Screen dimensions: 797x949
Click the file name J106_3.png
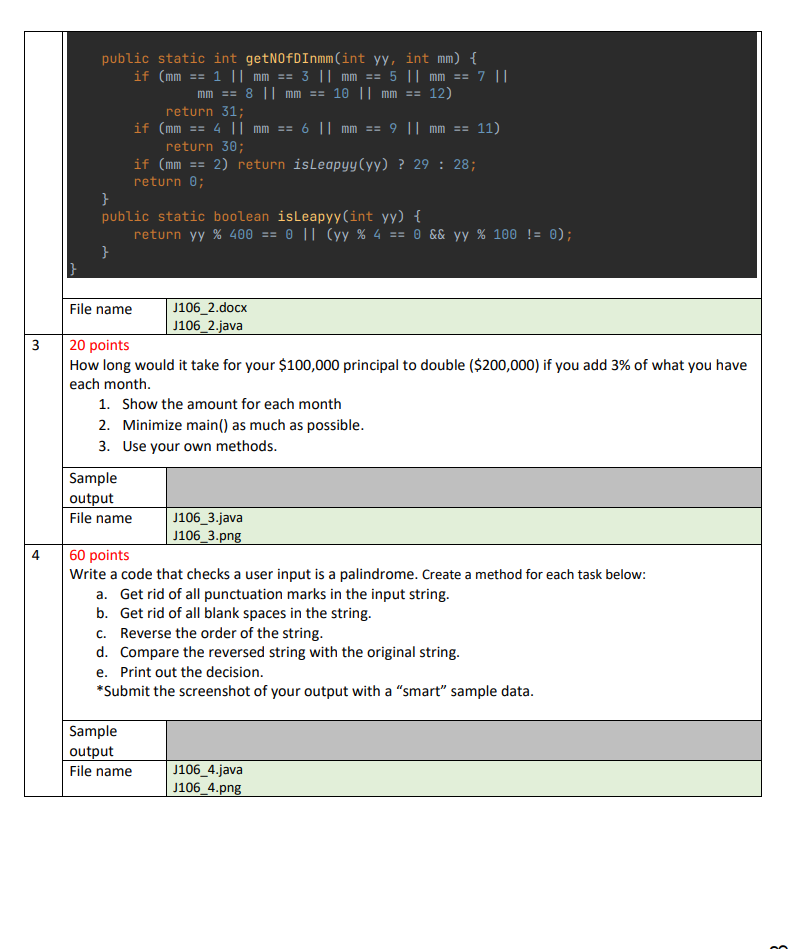pyautogui.click(x=207, y=536)
